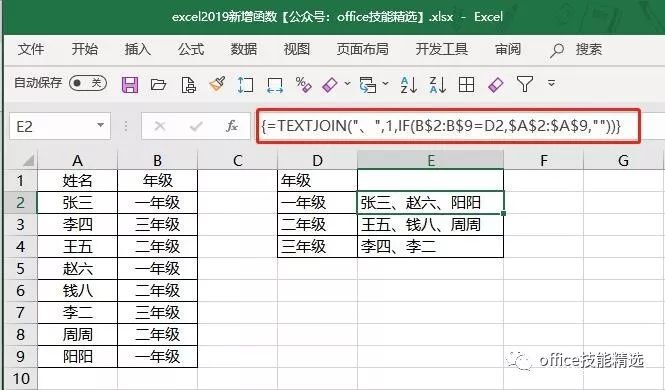Open the Name Box dropdown arrow
This screenshot has width=665, height=390.
coord(101,125)
